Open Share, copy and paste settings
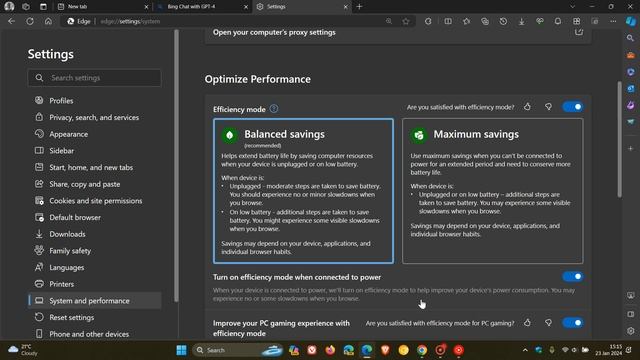The image size is (640, 360). tap(95, 184)
